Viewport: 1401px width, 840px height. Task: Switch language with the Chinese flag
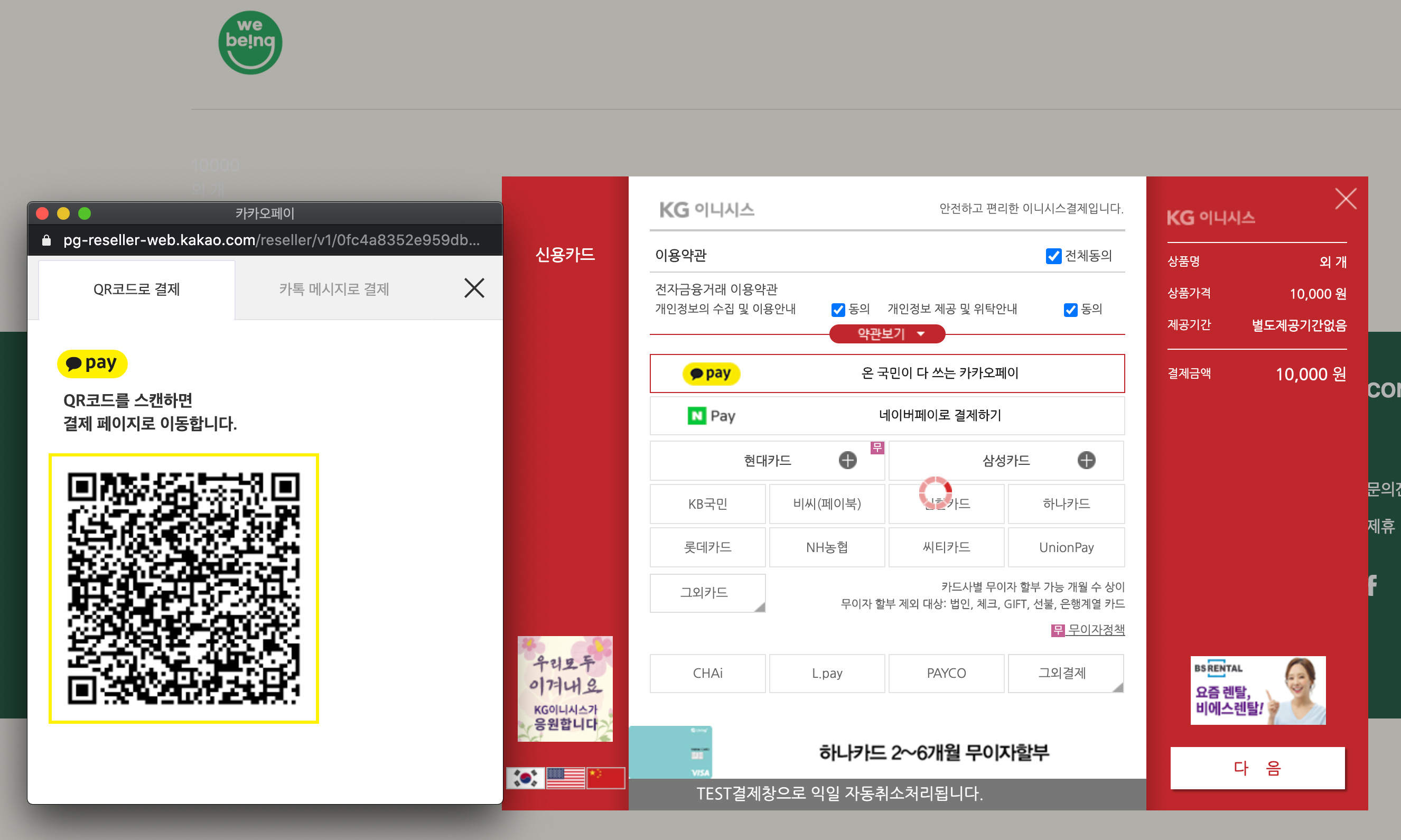pos(605,778)
